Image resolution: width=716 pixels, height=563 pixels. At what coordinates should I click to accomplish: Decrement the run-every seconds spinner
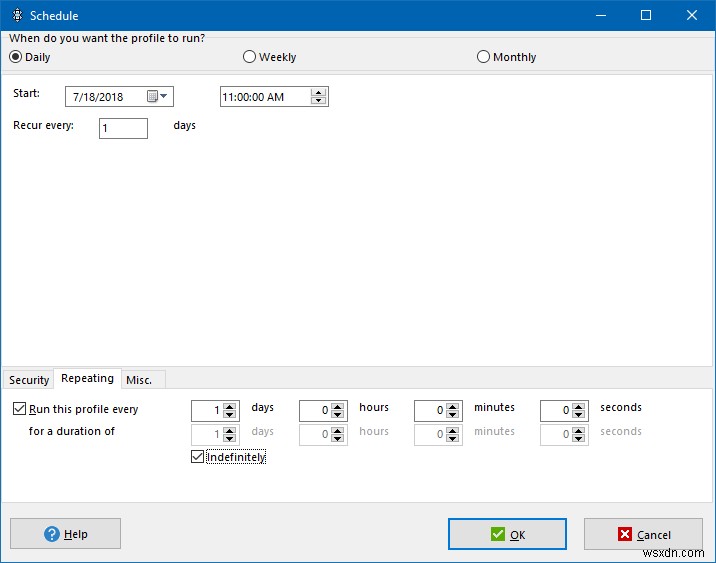point(578,415)
